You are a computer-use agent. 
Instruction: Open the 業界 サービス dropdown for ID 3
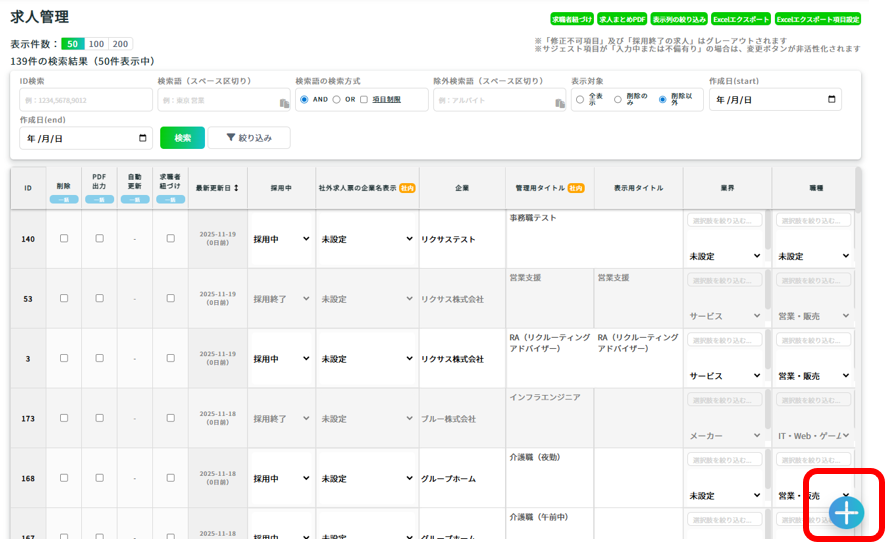click(725, 376)
